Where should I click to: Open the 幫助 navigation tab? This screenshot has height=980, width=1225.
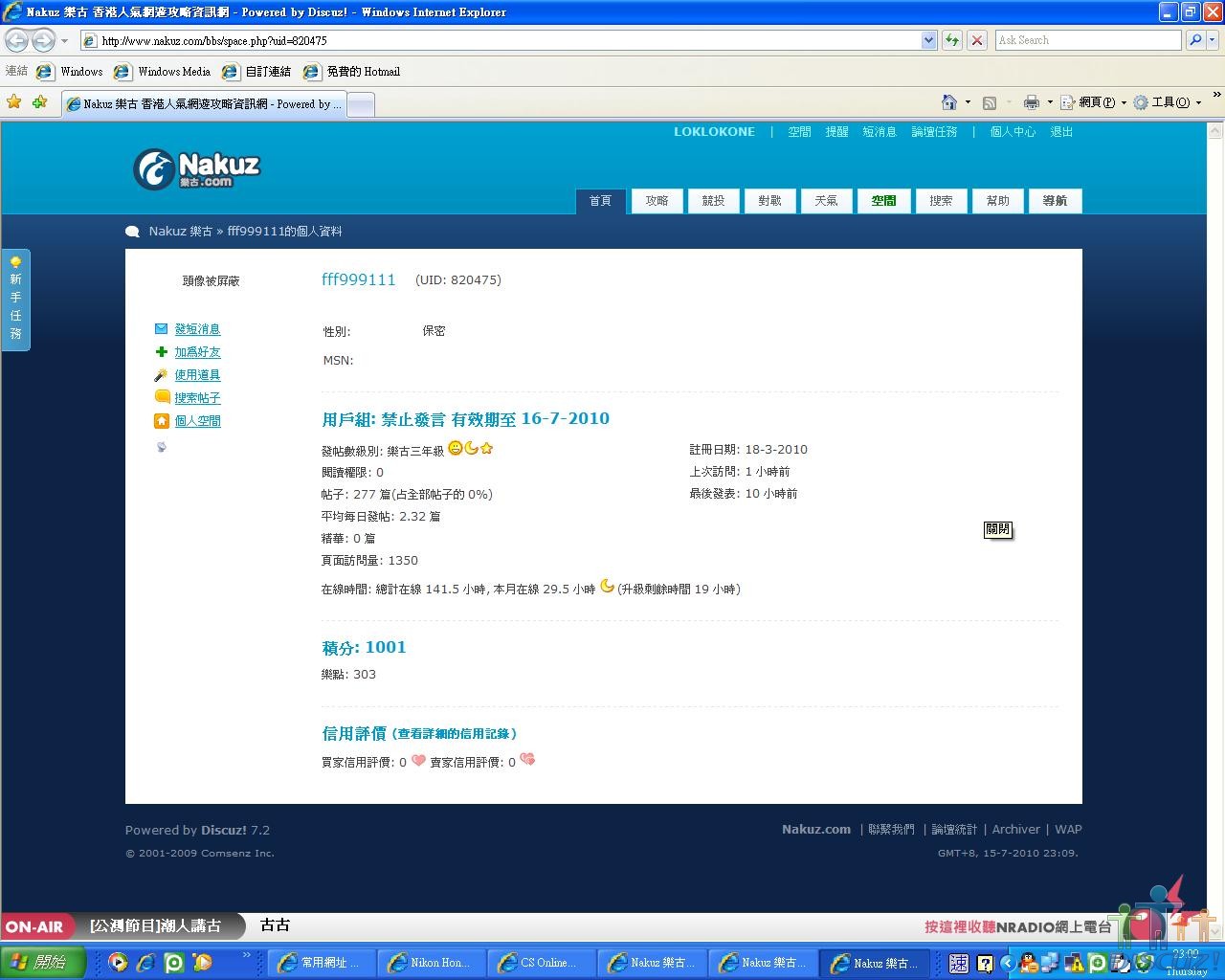997,201
